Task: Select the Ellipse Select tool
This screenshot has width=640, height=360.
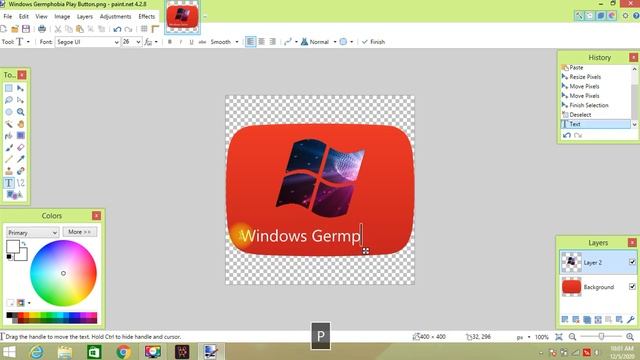Action: (9, 112)
